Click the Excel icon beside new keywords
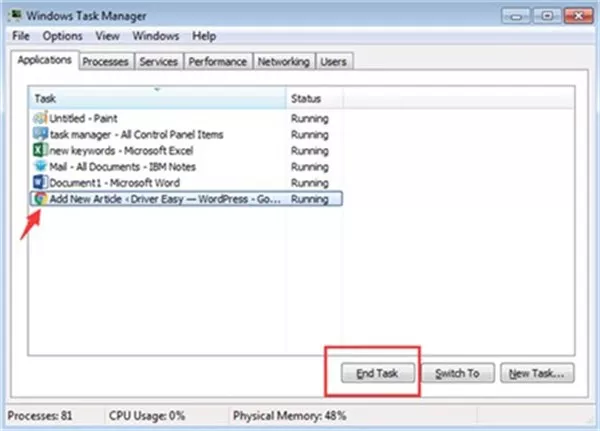The height and width of the screenshot is (431, 600). coord(40,150)
